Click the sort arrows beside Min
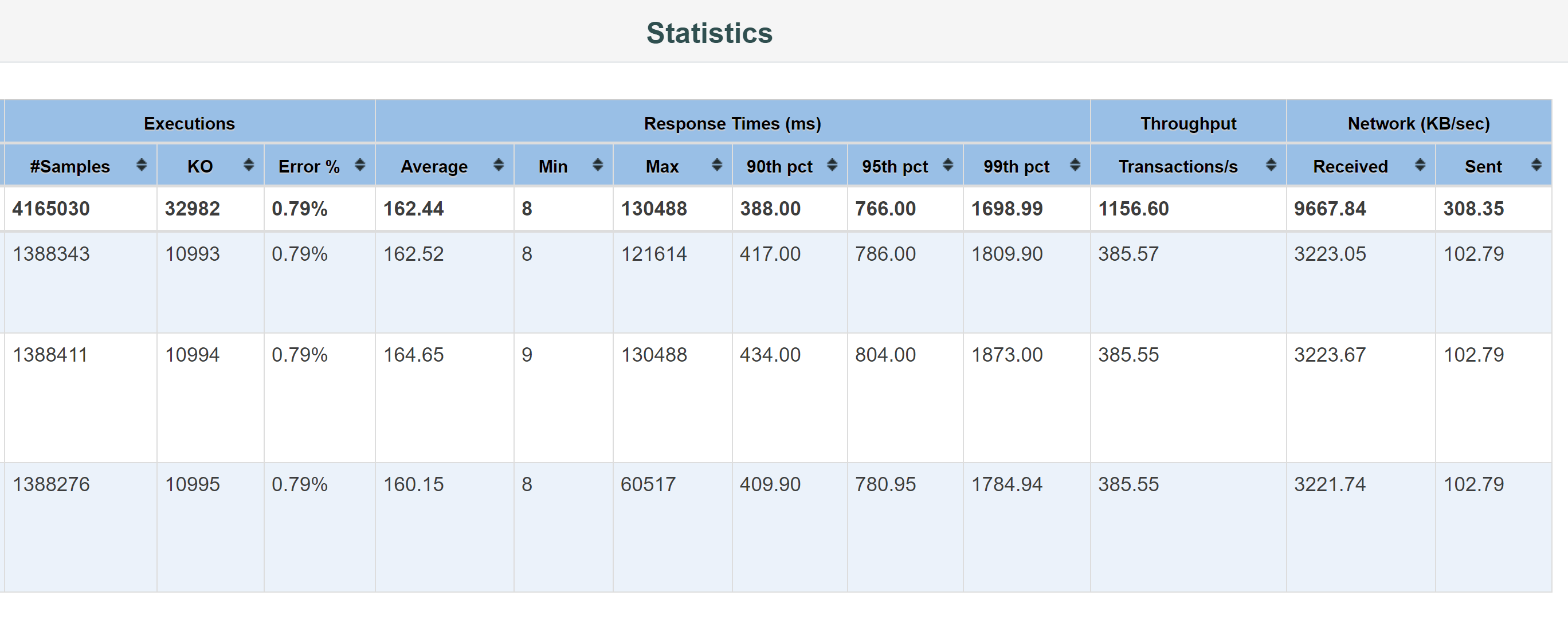The height and width of the screenshot is (623, 1568). (x=598, y=165)
